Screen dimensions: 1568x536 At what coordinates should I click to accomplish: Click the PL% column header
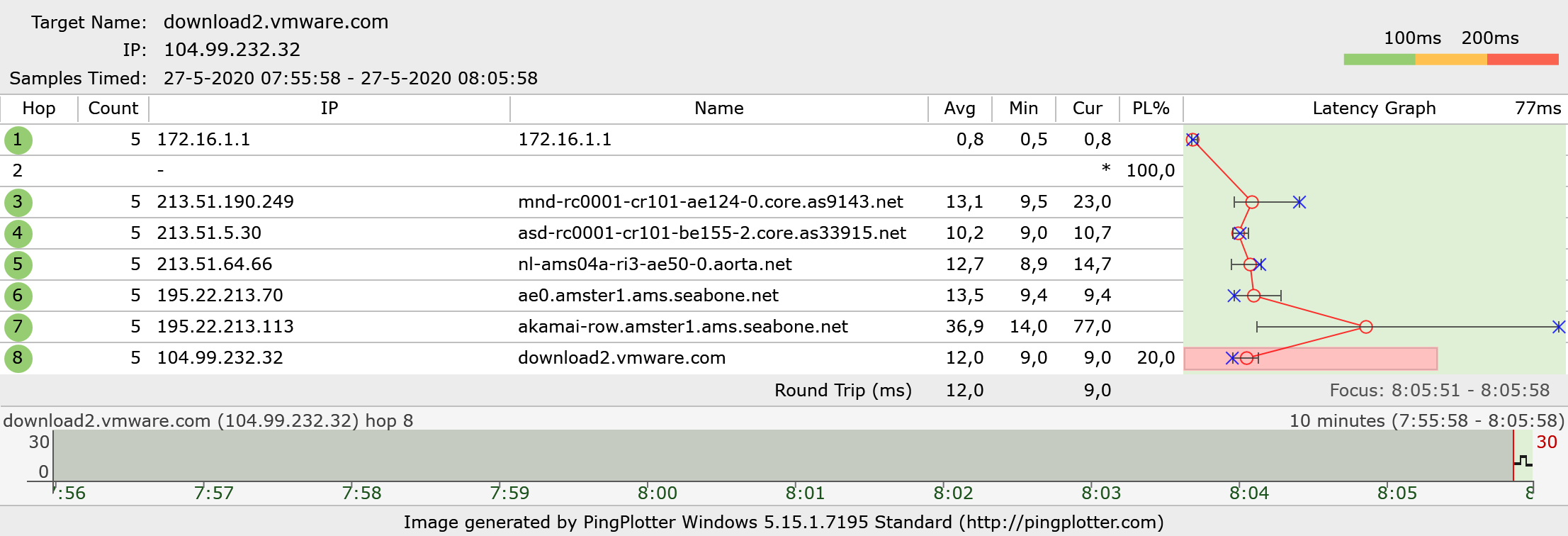point(1151,108)
